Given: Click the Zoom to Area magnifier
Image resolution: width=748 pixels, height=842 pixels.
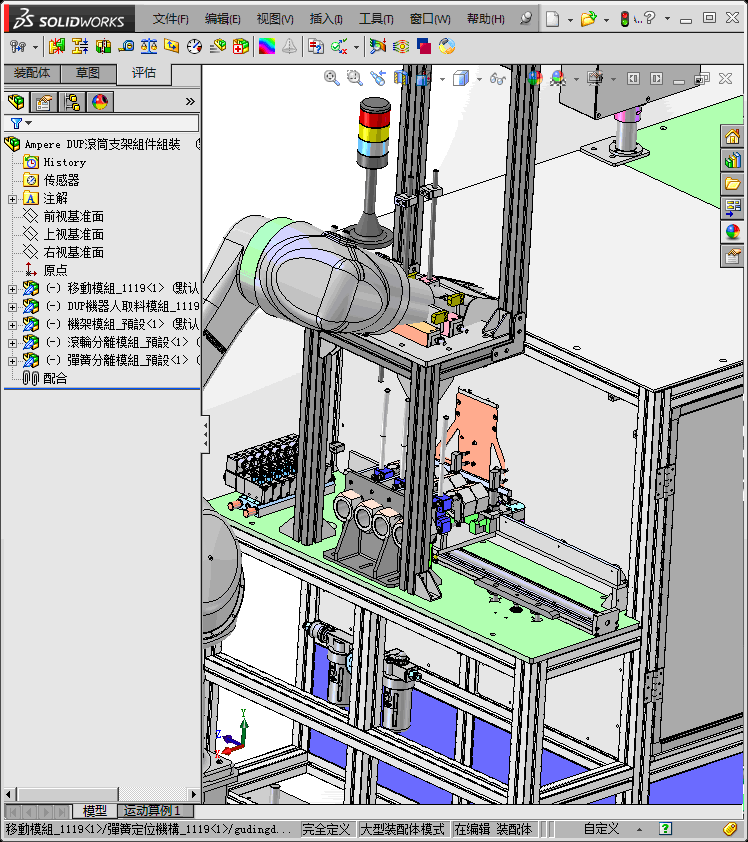Looking at the screenshot, I should click(354, 78).
